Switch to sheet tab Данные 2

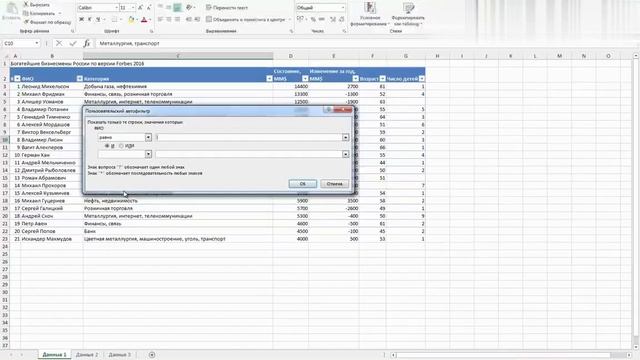[x=87, y=355]
